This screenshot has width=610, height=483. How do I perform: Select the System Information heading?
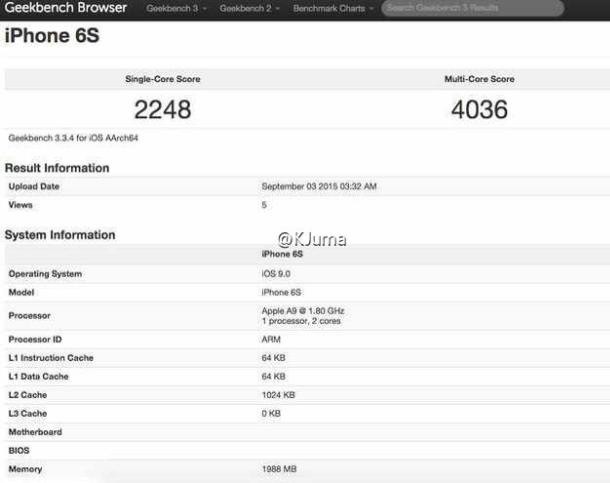pyautogui.click(x=60, y=235)
